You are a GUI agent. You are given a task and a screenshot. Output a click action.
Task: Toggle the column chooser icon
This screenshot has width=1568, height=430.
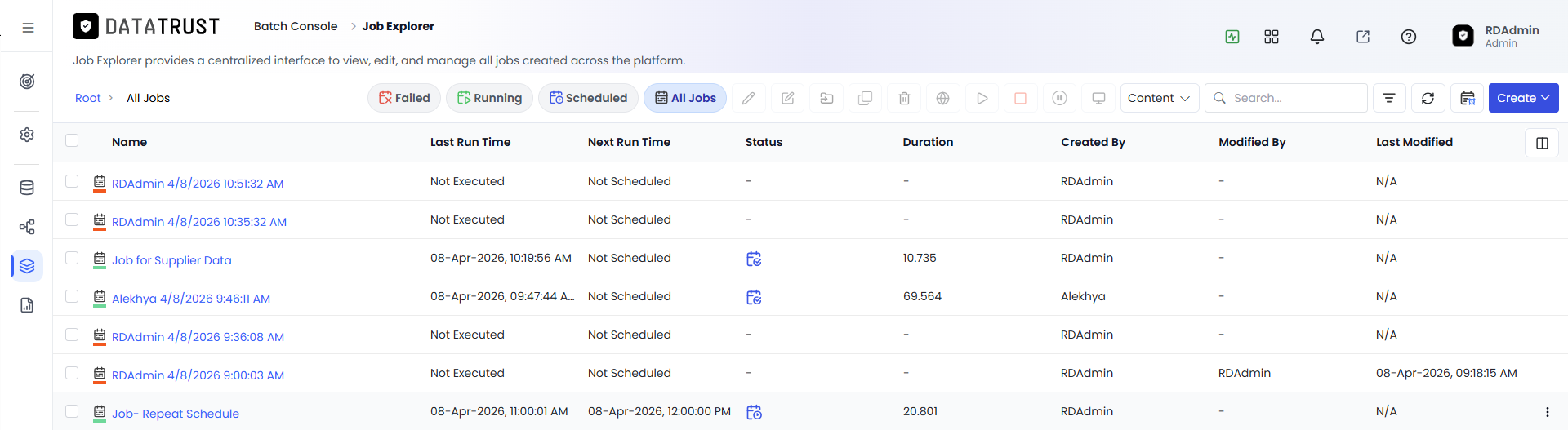click(1542, 143)
